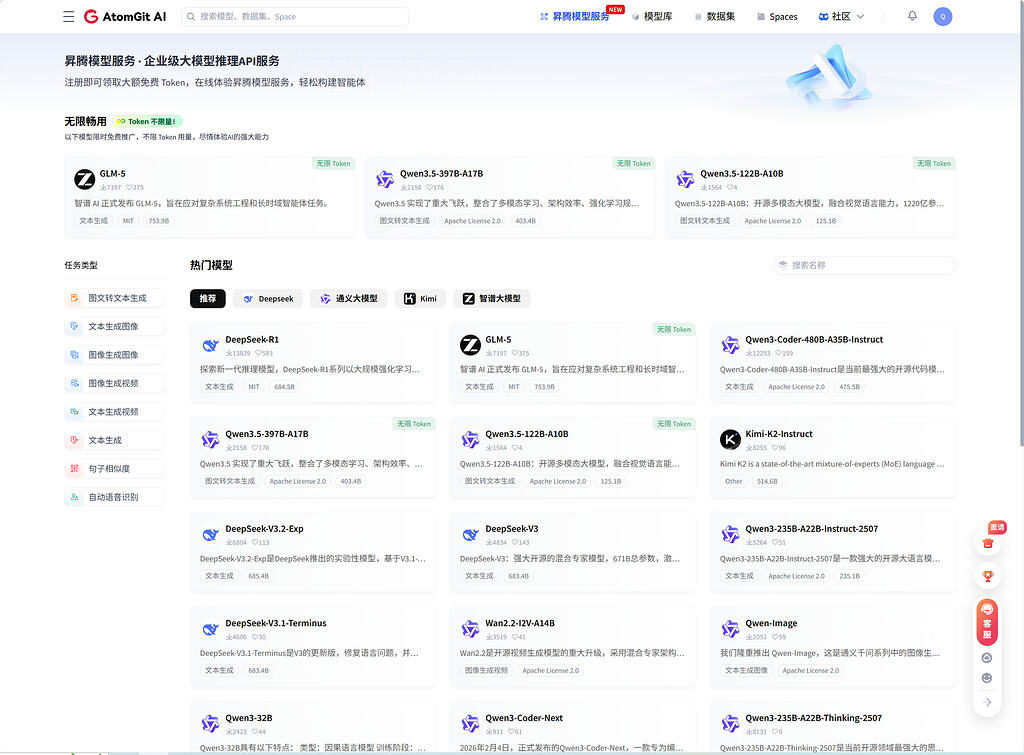This screenshot has width=1024, height=755.
Task: Select the 推荐 filter tab
Action: [x=208, y=298]
